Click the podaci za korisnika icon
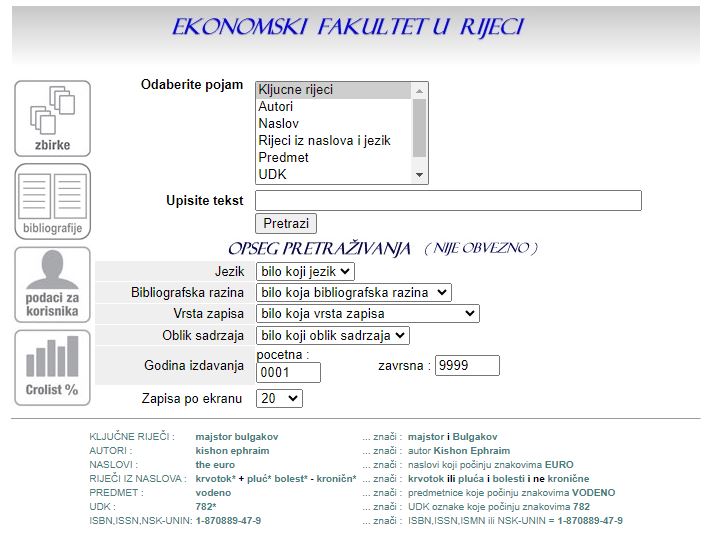Image resolution: width=710 pixels, height=541 pixels. point(52,284)
